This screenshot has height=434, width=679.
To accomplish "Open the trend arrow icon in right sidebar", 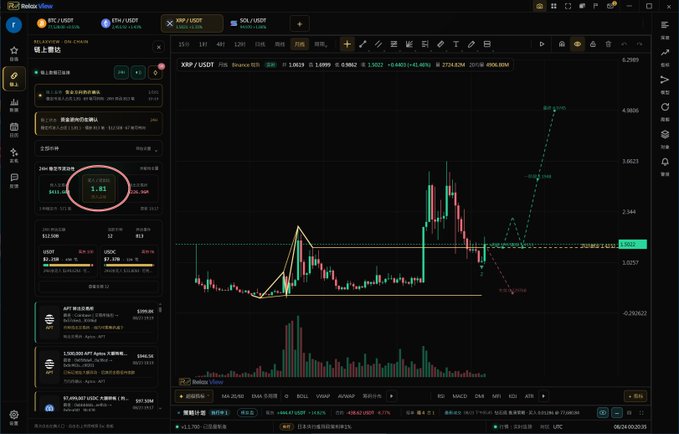I will (x=665, y=55).
